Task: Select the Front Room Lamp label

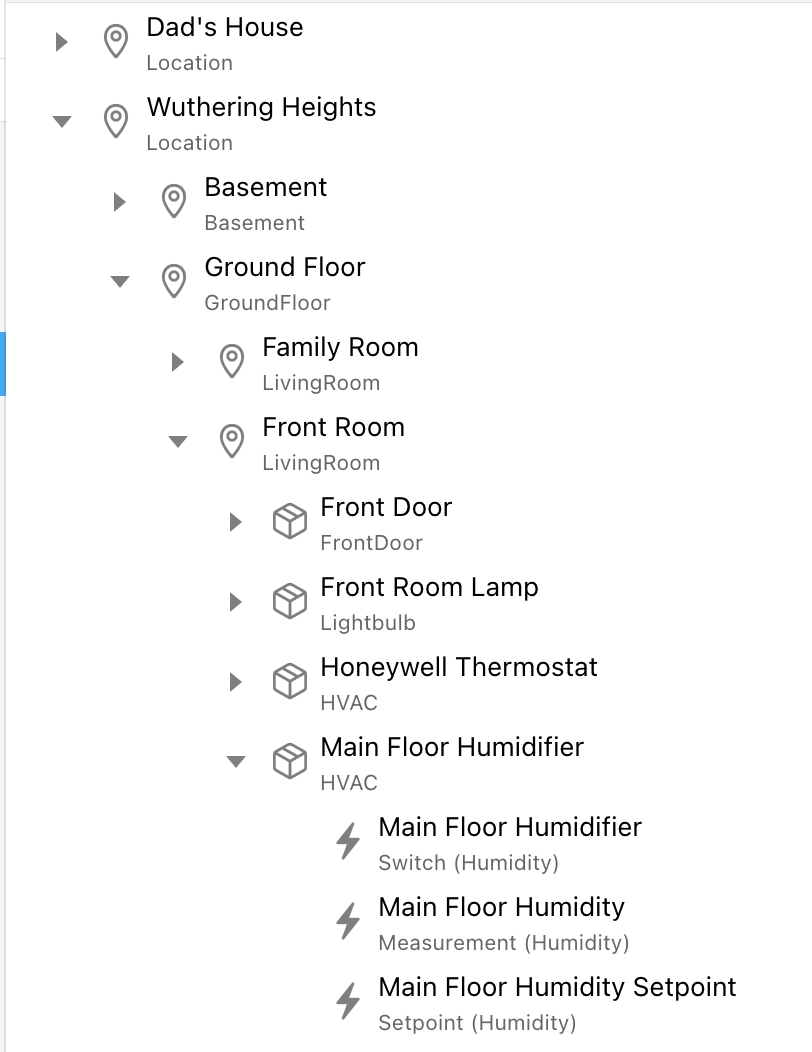Action: click(429, 588)
